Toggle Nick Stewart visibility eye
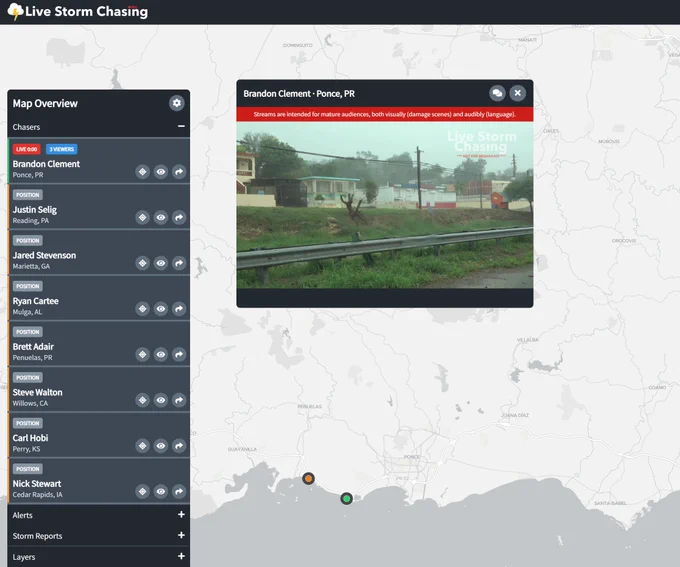Viewport: 680px width, 567px height. (x=160, y=492)
